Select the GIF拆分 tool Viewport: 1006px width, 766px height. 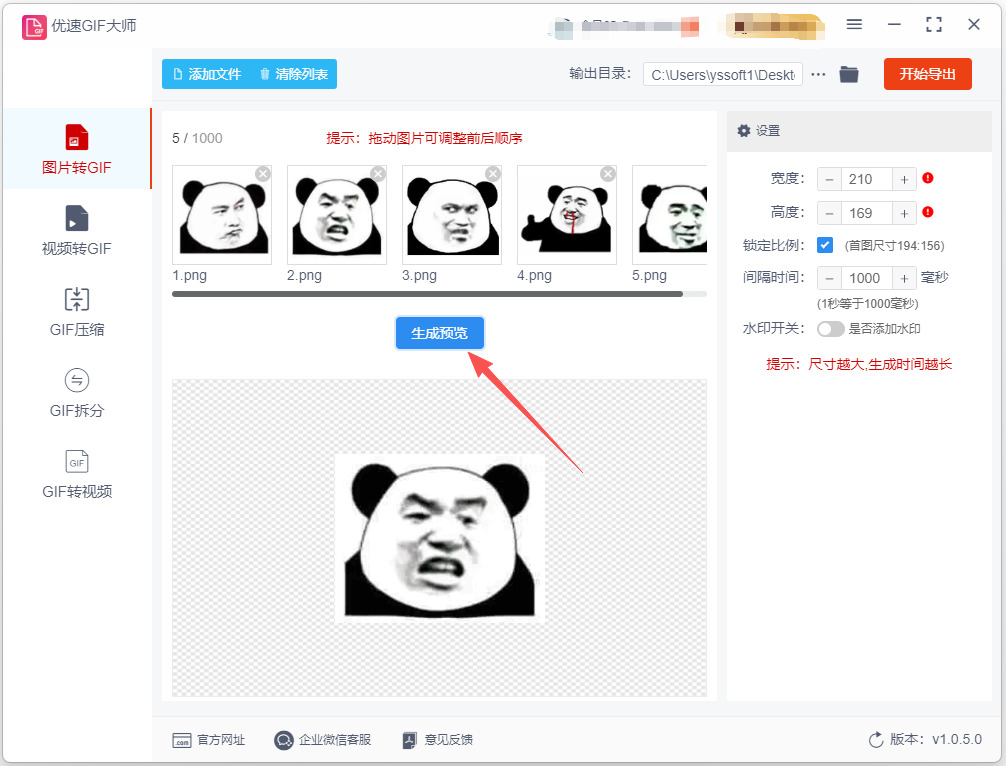[x=76, y=393]
